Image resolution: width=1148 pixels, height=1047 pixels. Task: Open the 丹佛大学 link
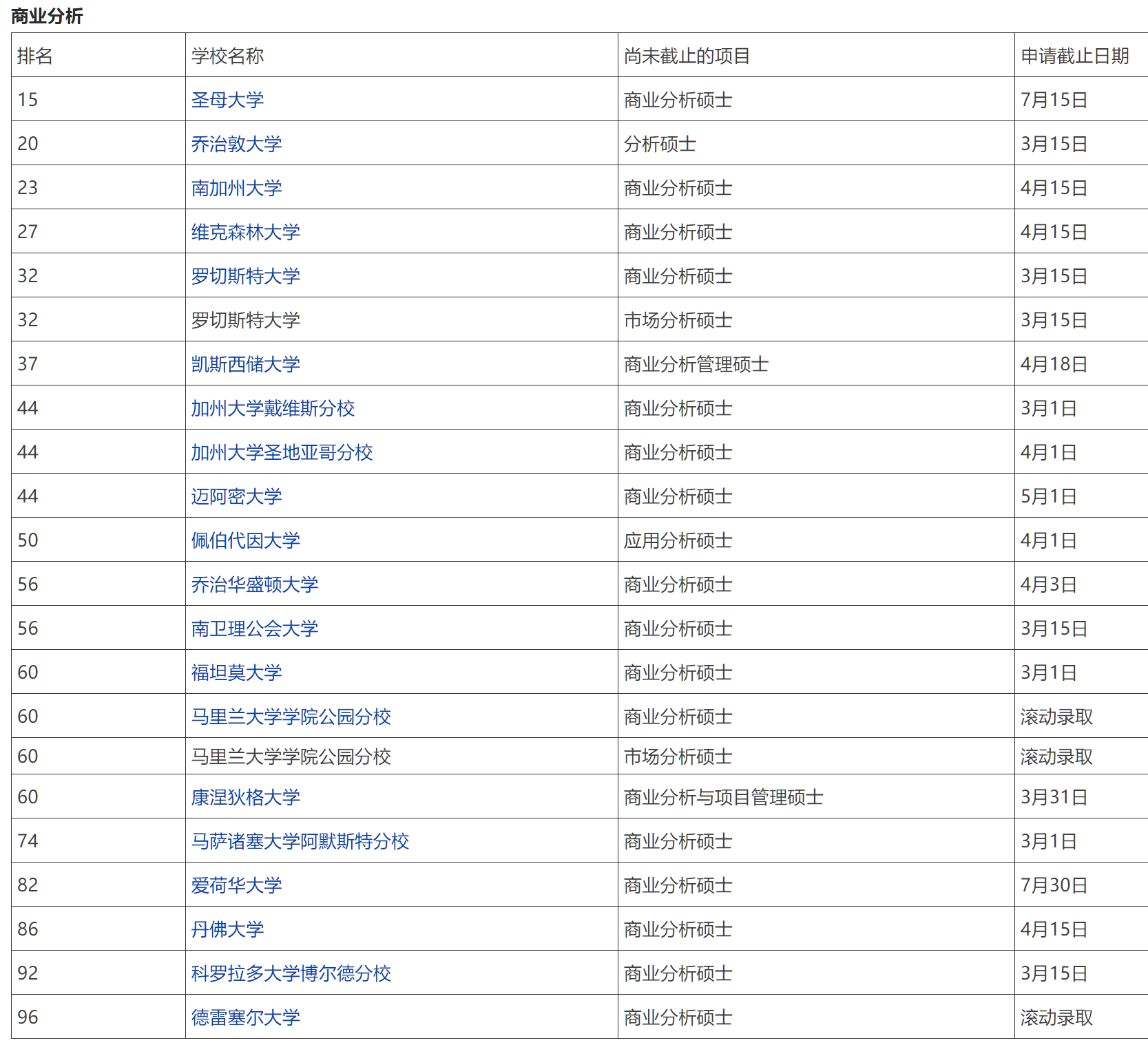(x=227, y=929)
